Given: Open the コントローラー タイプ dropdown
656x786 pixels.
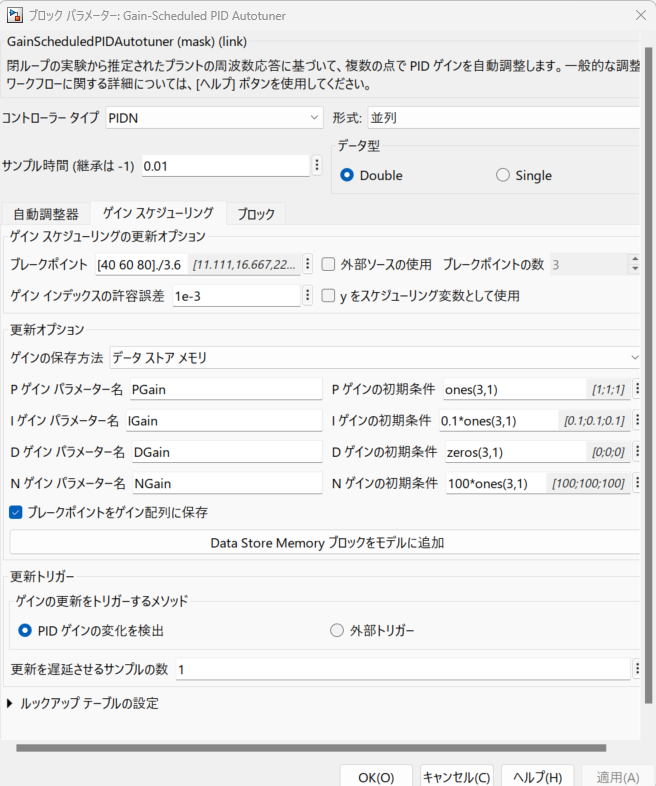Looking at the screenshot, I should pyautogui.click(x=214, y=118).
